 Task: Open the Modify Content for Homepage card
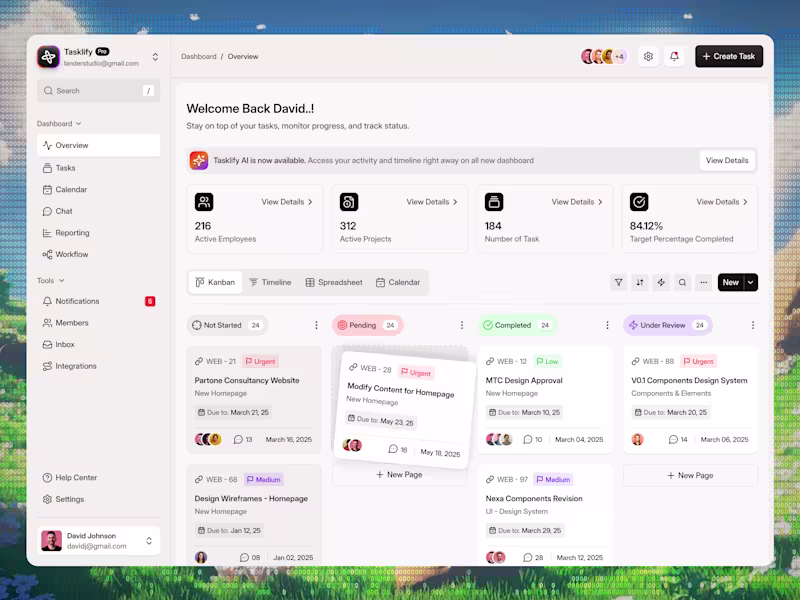click(404, 410)
